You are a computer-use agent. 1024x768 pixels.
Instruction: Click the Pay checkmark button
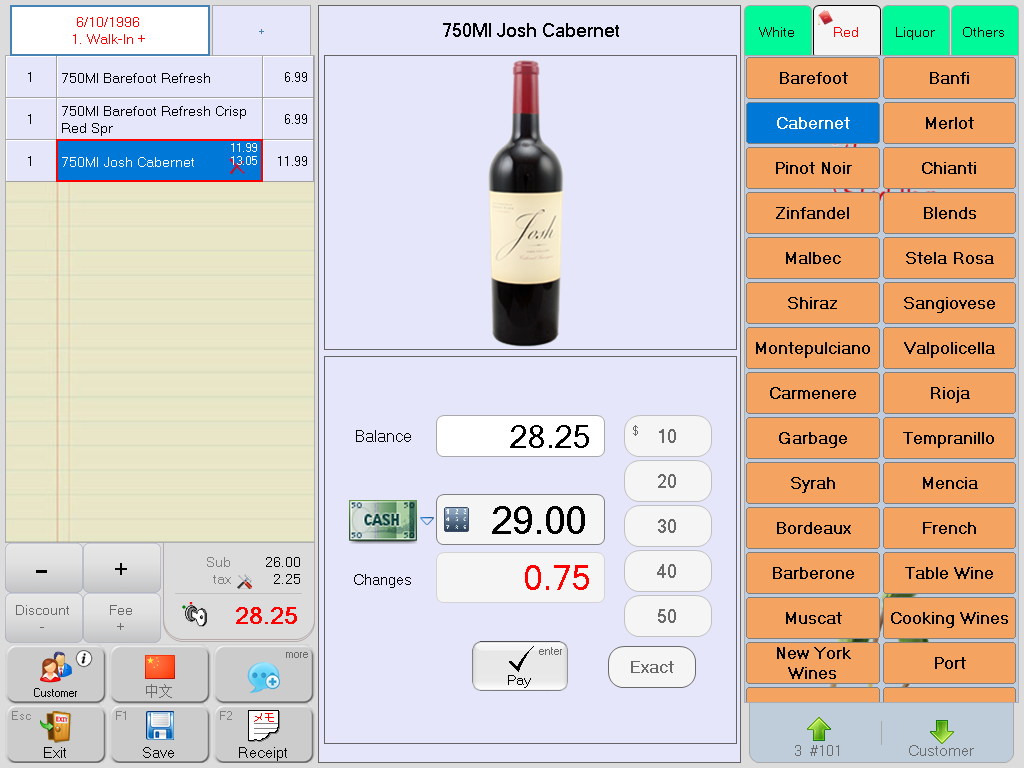520,666
